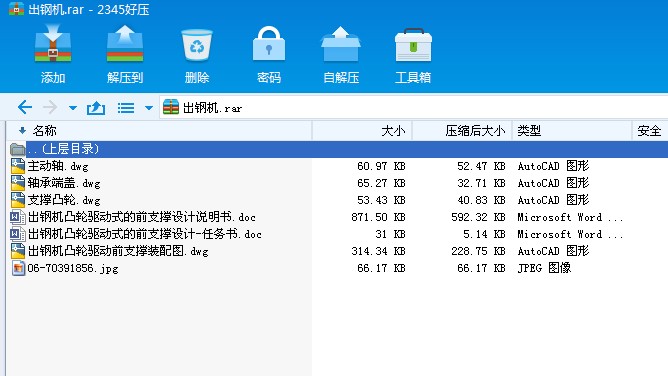Click the 解压到 (Extract to) icon
This screenshot has height=376, width=668.
click(x=125, y=43)
